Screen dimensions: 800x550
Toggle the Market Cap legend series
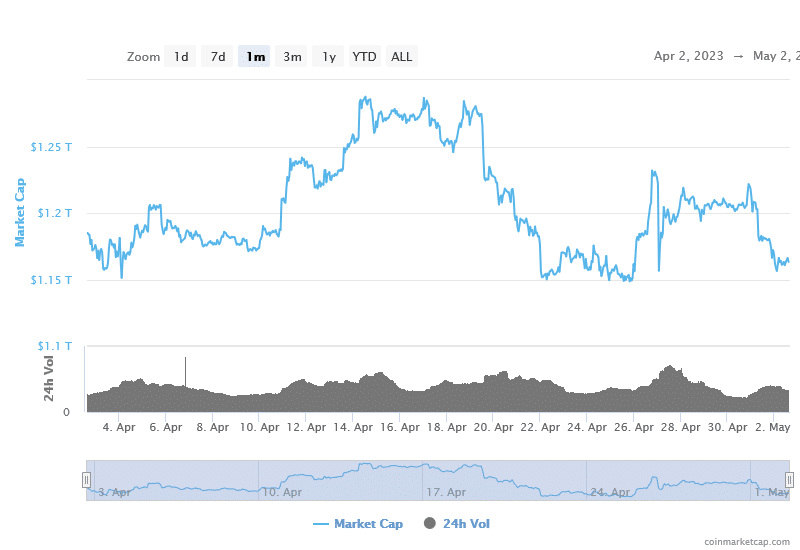(x=358, y=524)
